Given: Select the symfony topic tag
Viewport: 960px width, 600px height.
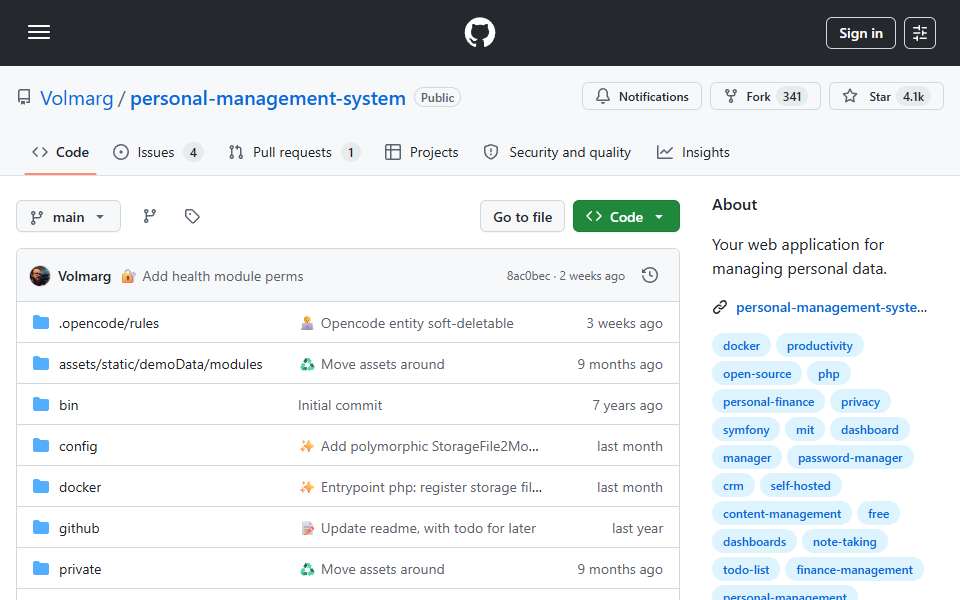Looking at the screenshot, I should point(746,430).
